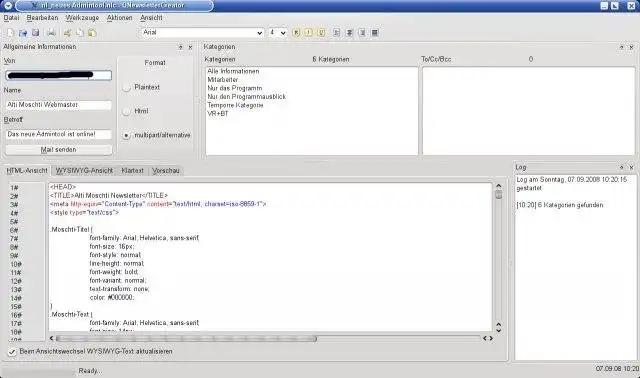
Task: Open the Arial font family dropdown
Action: (203, 32)
